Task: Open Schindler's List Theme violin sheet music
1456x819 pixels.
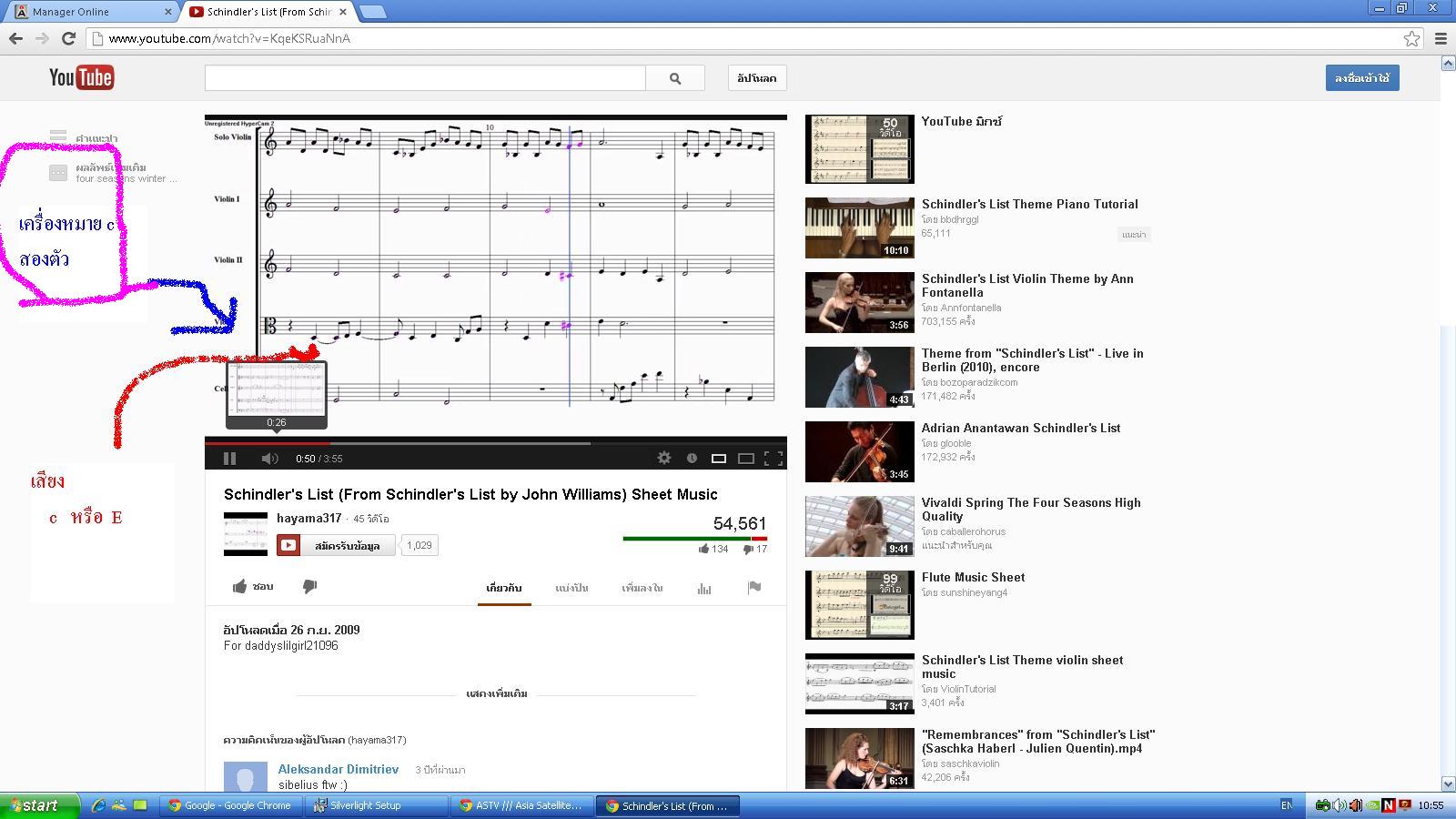Action: click(x=1022, y=667)
